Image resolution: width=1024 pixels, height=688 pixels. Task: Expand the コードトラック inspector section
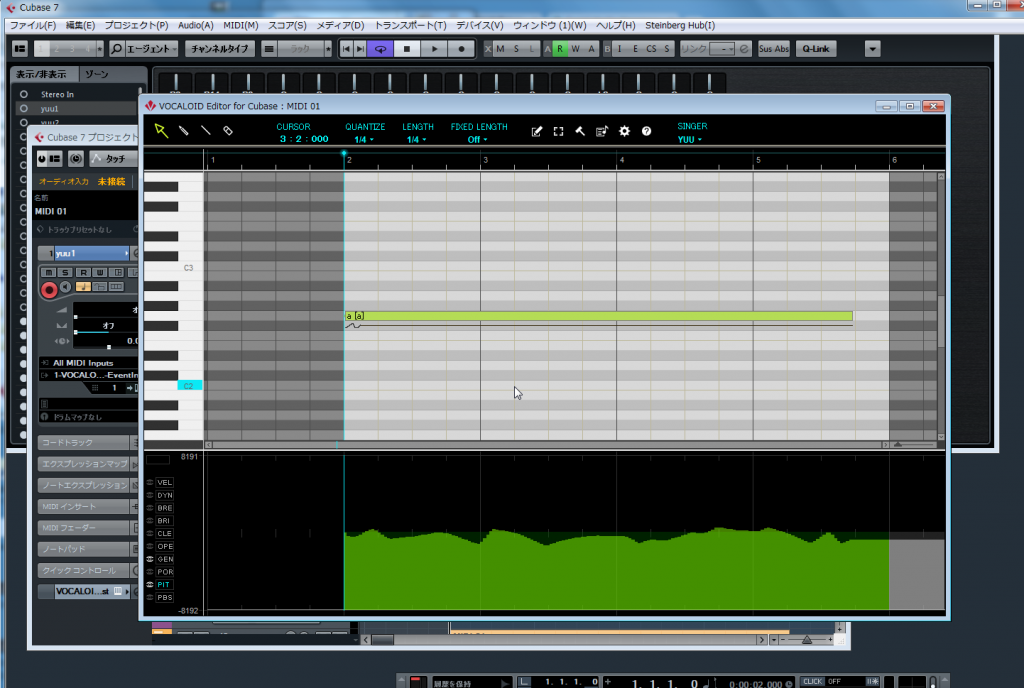[x=85, y=443]
